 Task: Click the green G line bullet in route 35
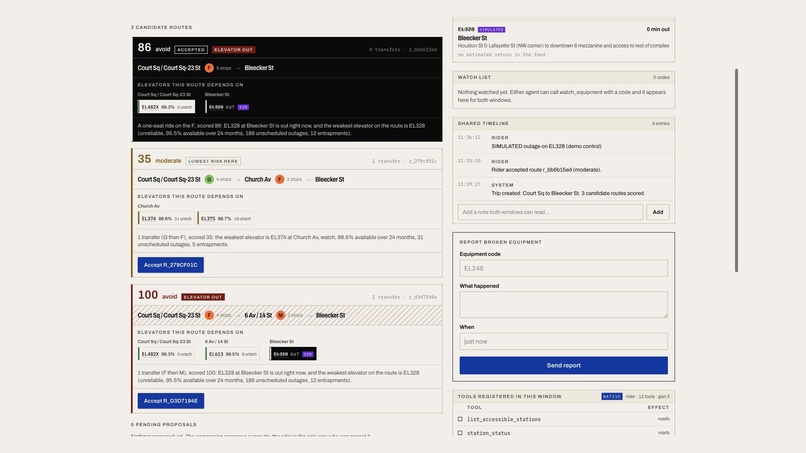coord(209,179)
